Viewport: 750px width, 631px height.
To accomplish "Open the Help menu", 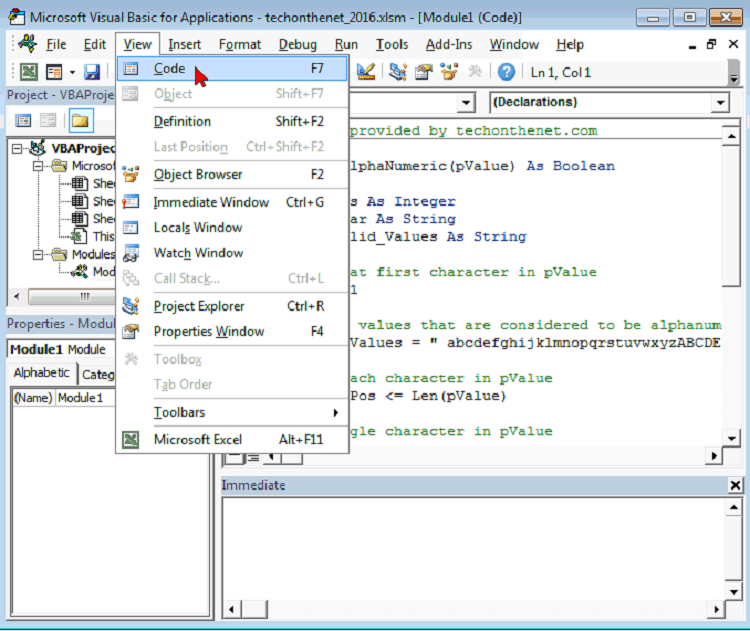I will [570, 44].
